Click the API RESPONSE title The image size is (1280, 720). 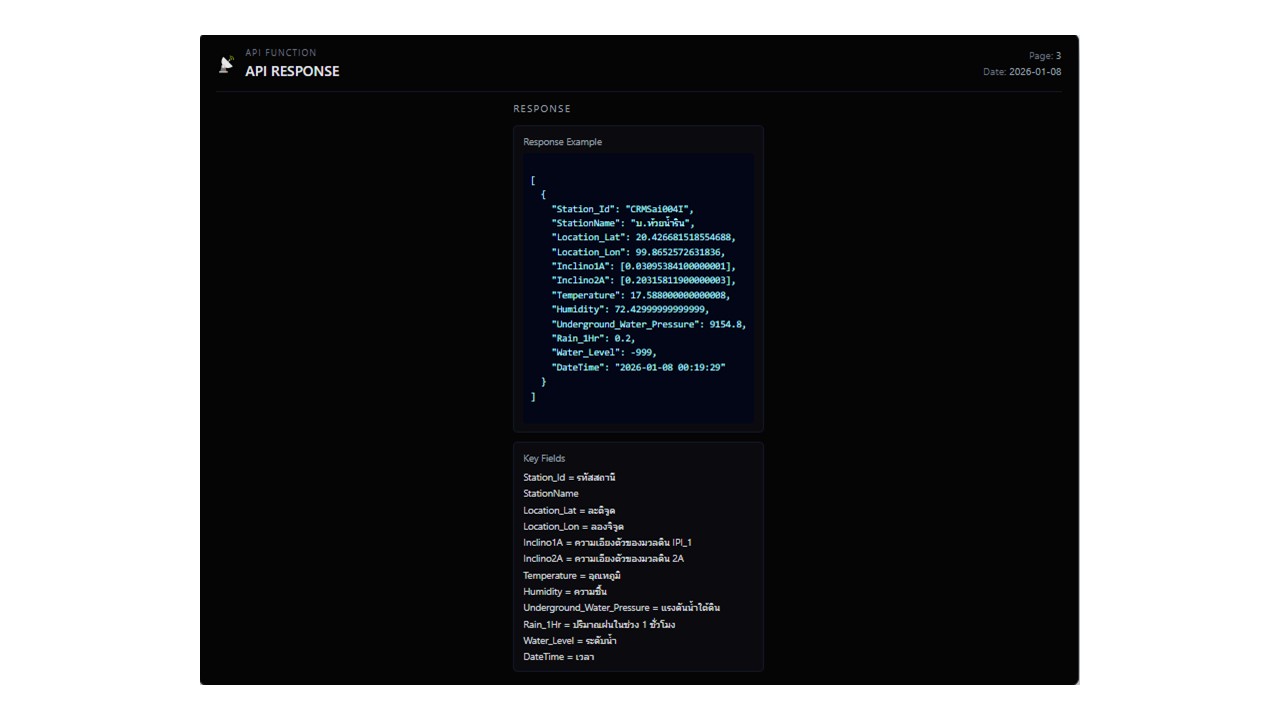(x=292, y=71)
